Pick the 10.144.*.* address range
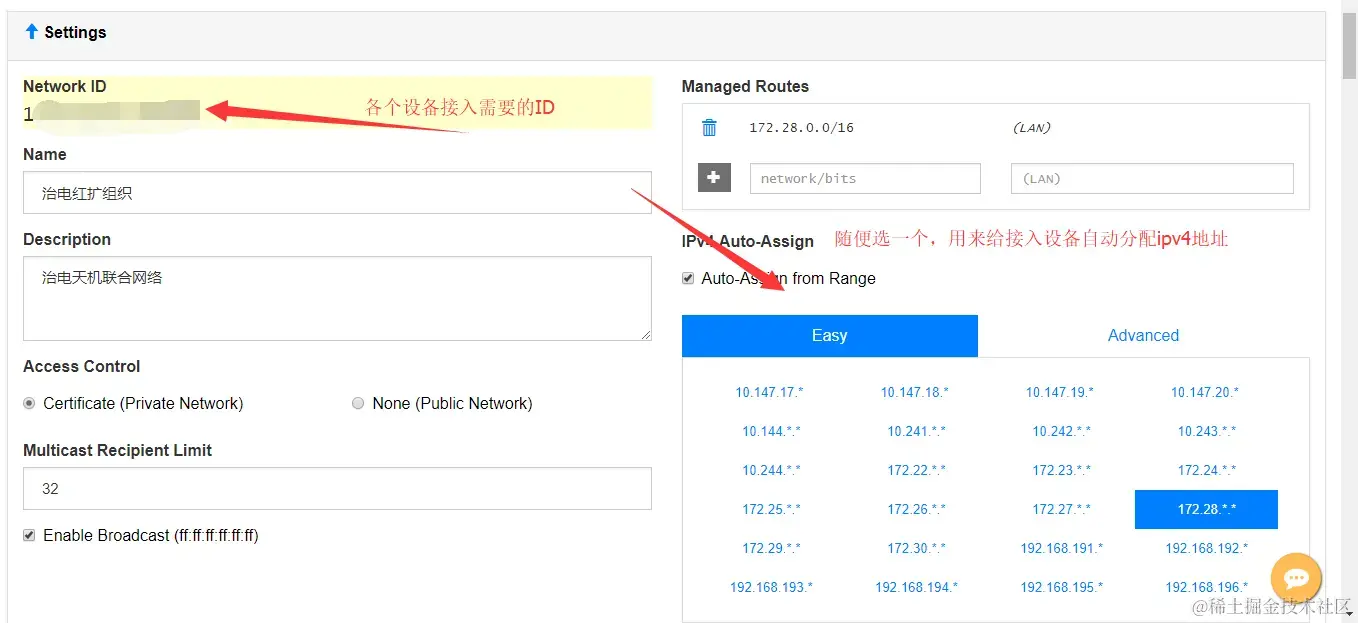The image size is (1358, 623). 771,431
